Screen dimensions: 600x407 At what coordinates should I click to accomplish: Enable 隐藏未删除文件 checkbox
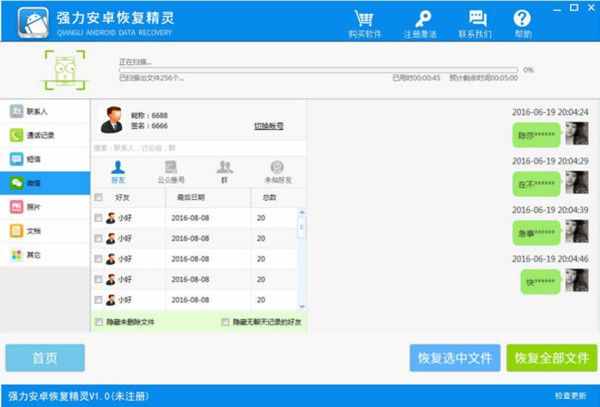(98, 322)
